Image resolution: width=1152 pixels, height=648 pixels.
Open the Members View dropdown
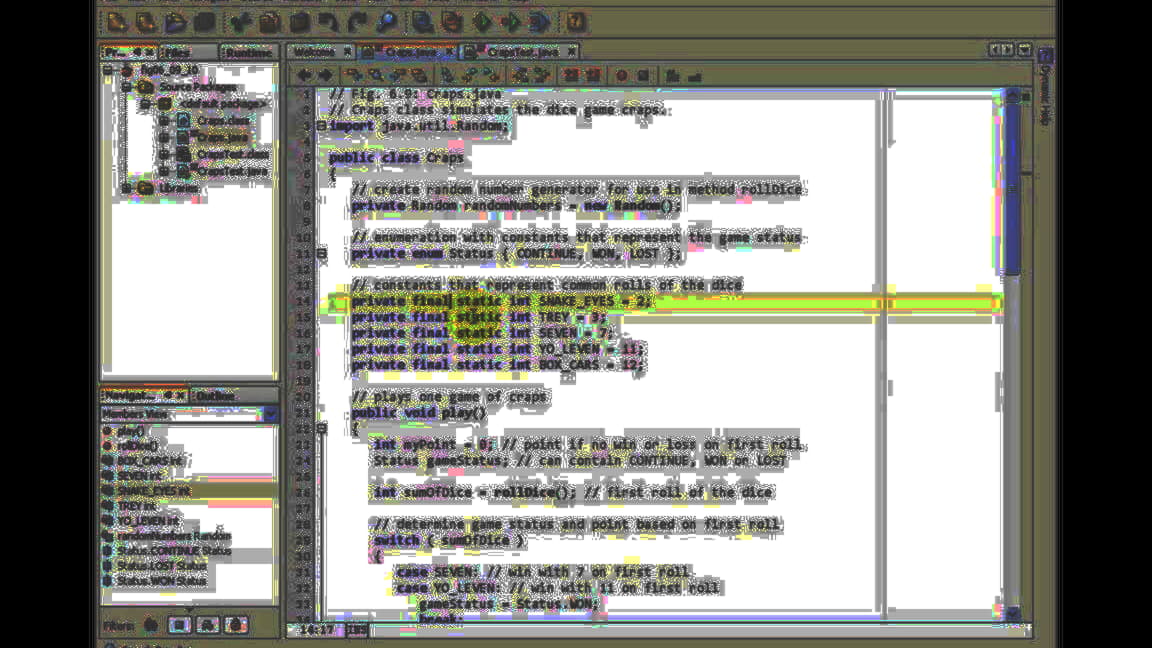pos(270,415)
